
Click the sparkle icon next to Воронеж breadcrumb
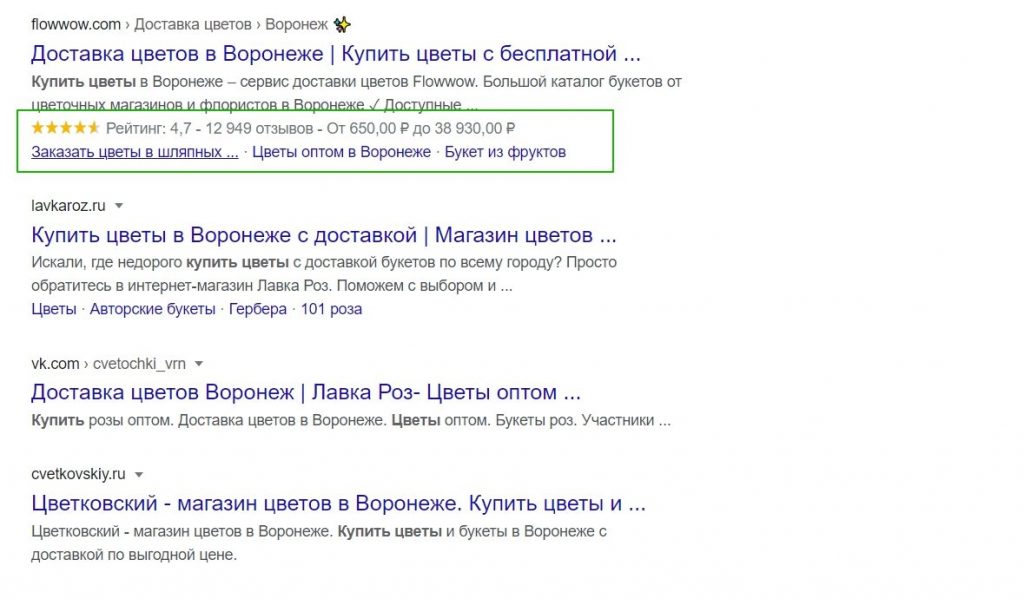point(342,25)
